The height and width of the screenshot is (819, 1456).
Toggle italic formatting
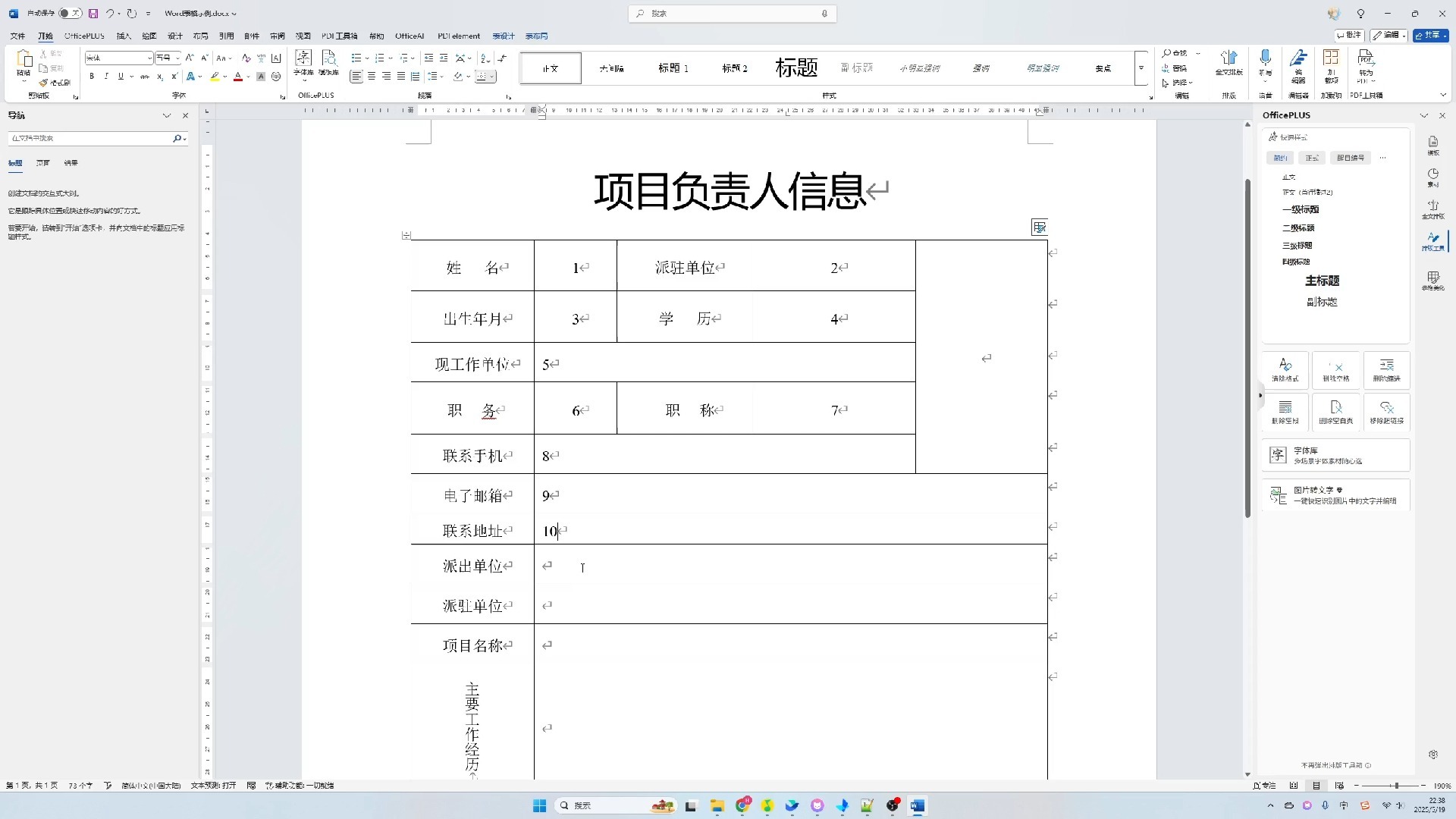coord(106,76)
